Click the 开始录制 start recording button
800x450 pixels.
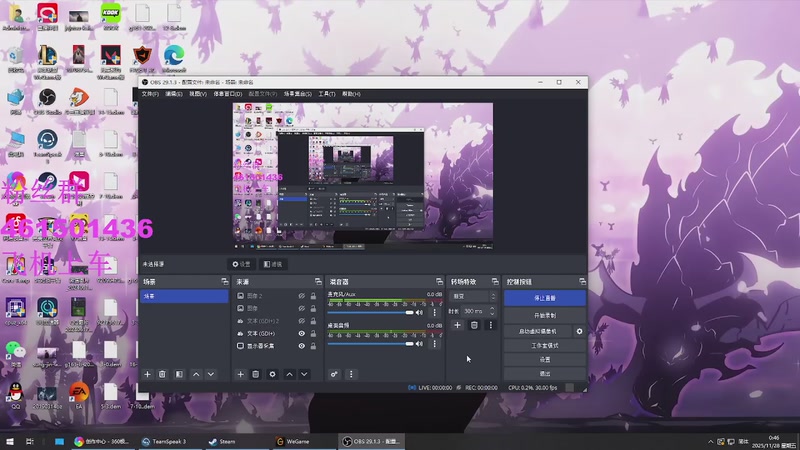[544, 316]
